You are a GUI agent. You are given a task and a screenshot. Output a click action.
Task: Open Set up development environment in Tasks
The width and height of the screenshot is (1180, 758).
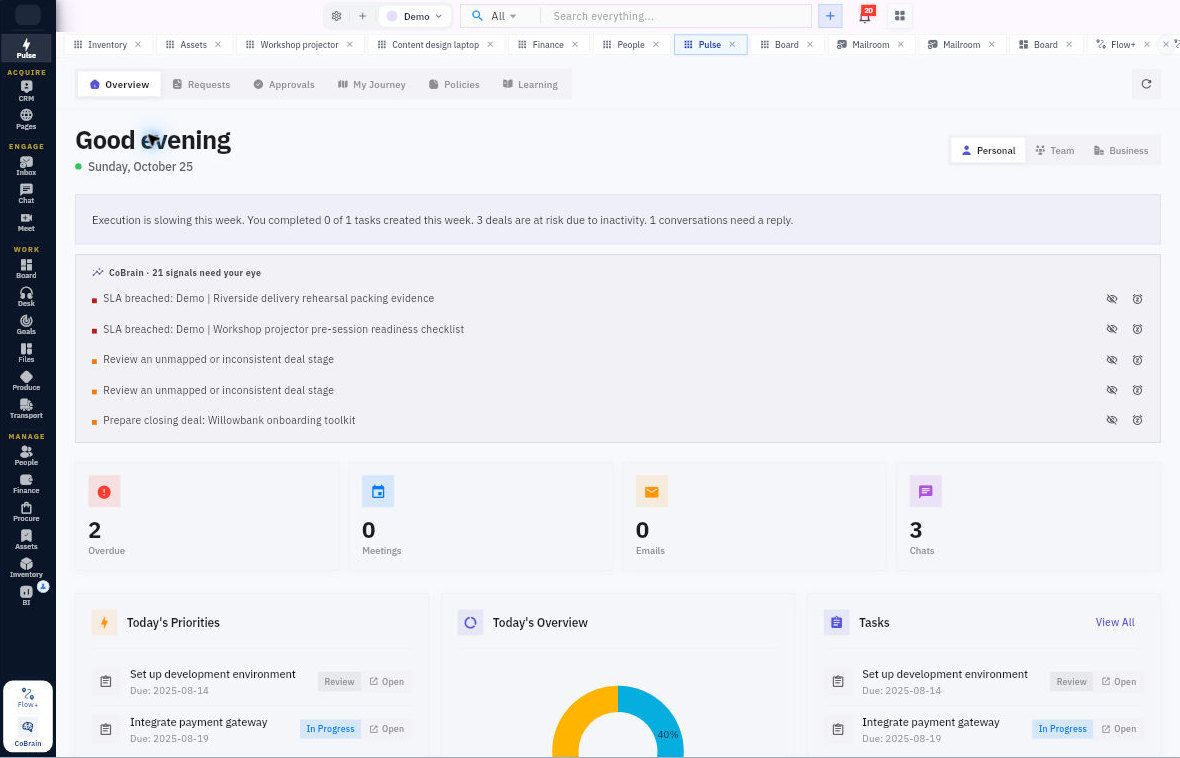(1118, 682)
